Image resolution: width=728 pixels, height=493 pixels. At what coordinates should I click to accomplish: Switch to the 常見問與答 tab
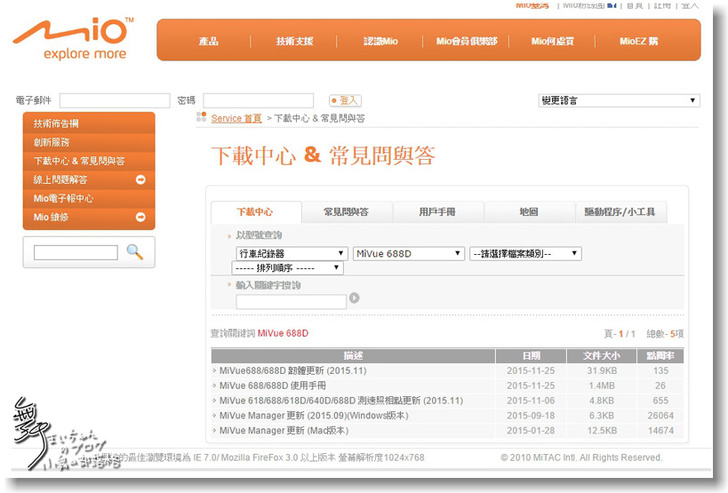click(346, 212)
